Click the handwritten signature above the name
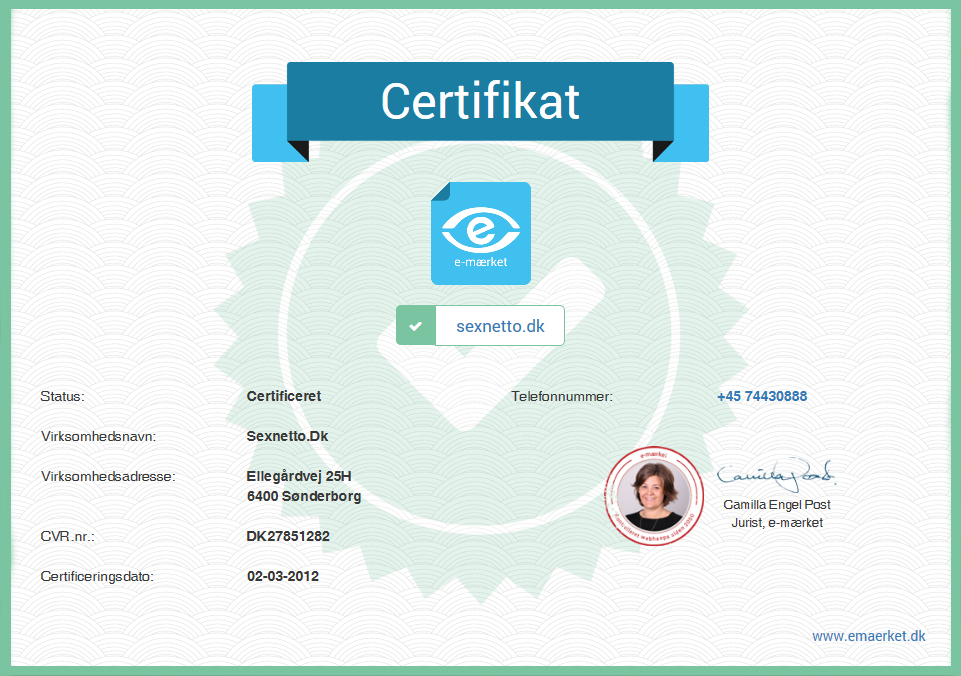The width and height of the screenshot is (961, 676). tap(776, 470)
